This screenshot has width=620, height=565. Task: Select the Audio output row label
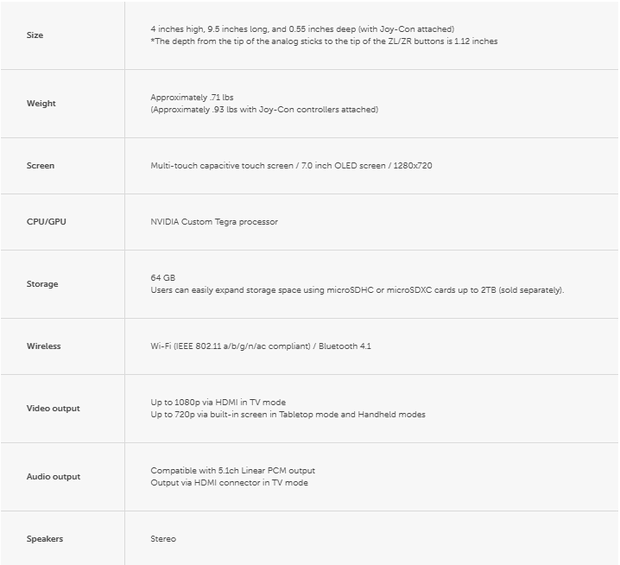tap(53, 477)
